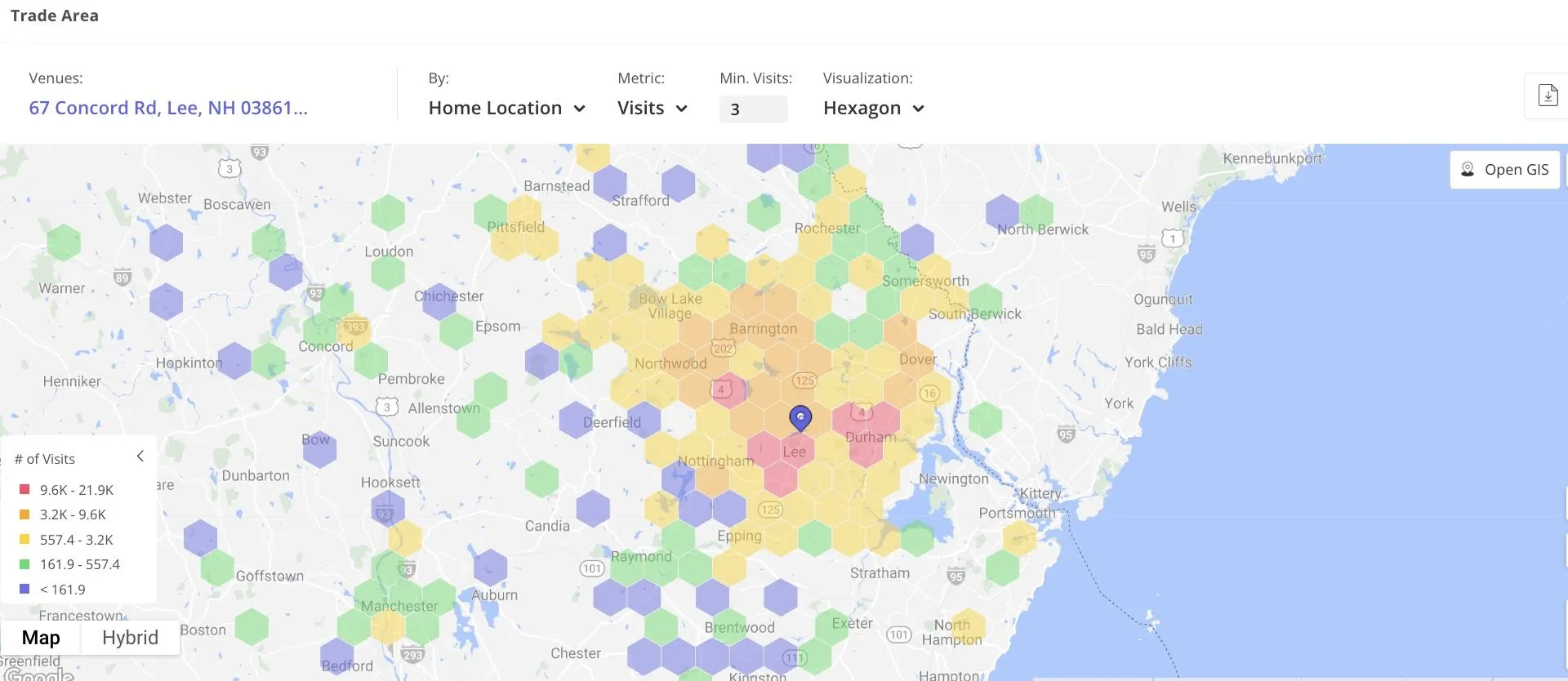Collapse the # of Visits legend

pyautogui.click(x=140, y=456)
